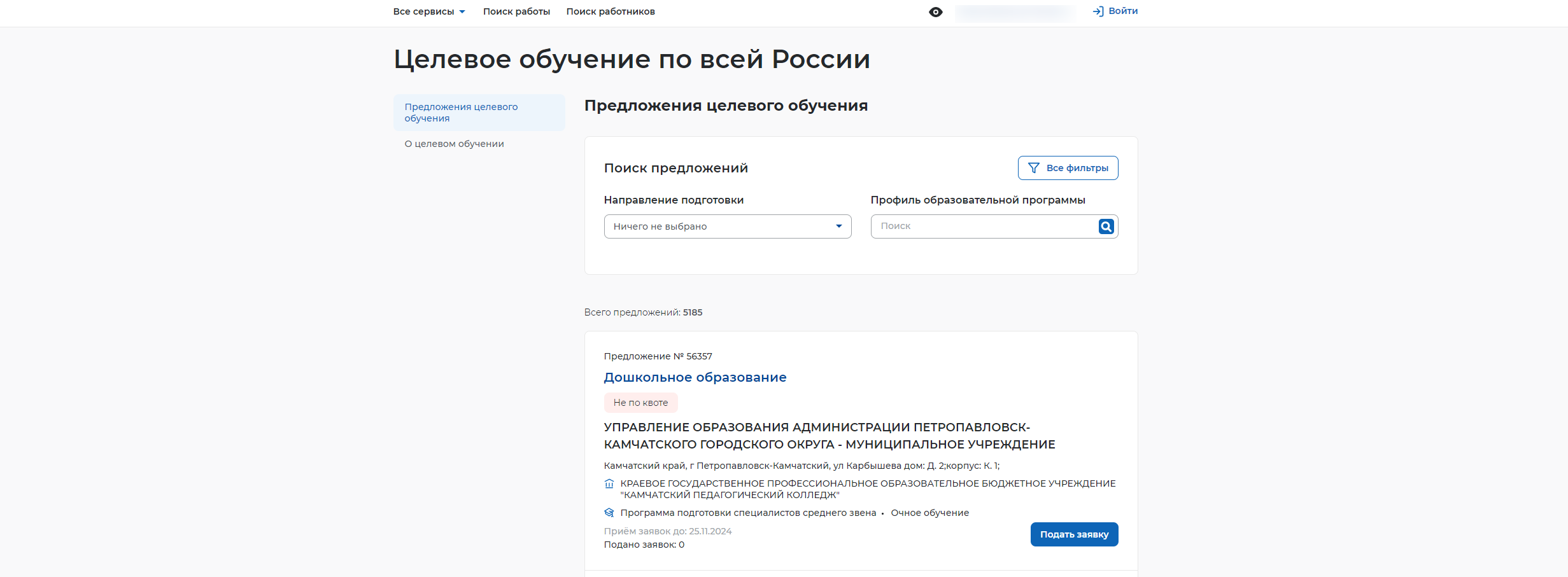Screen dimensions: 1568x577
Task: Expand the Все сервисы dropdown
Action: [429, 11]
